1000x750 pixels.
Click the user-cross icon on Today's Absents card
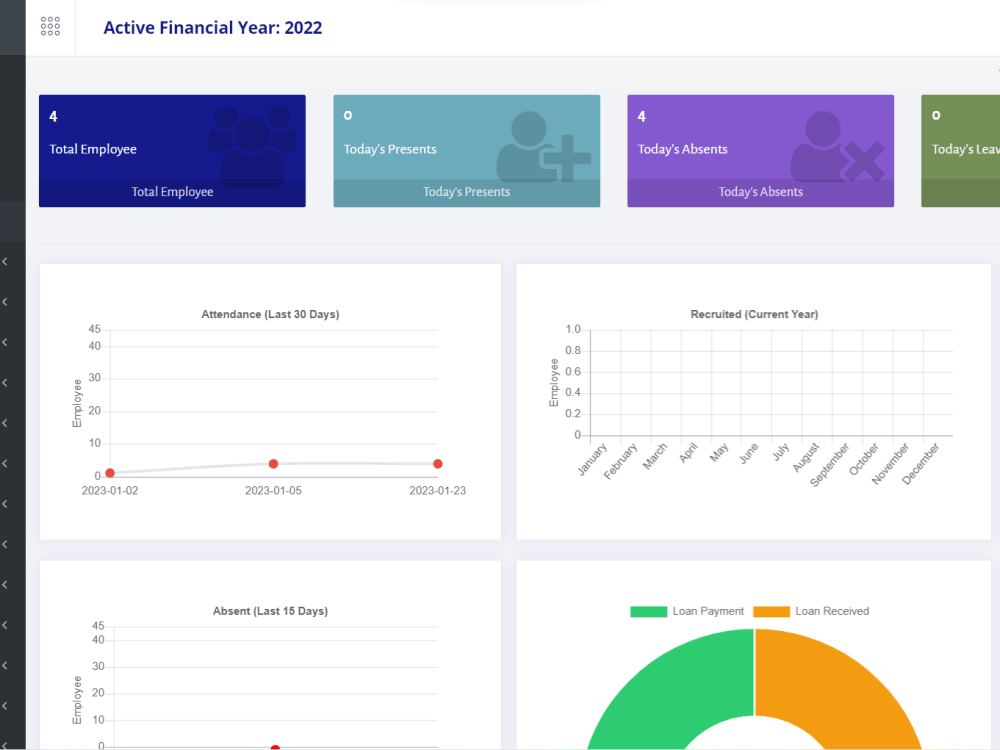click(838, 147)
